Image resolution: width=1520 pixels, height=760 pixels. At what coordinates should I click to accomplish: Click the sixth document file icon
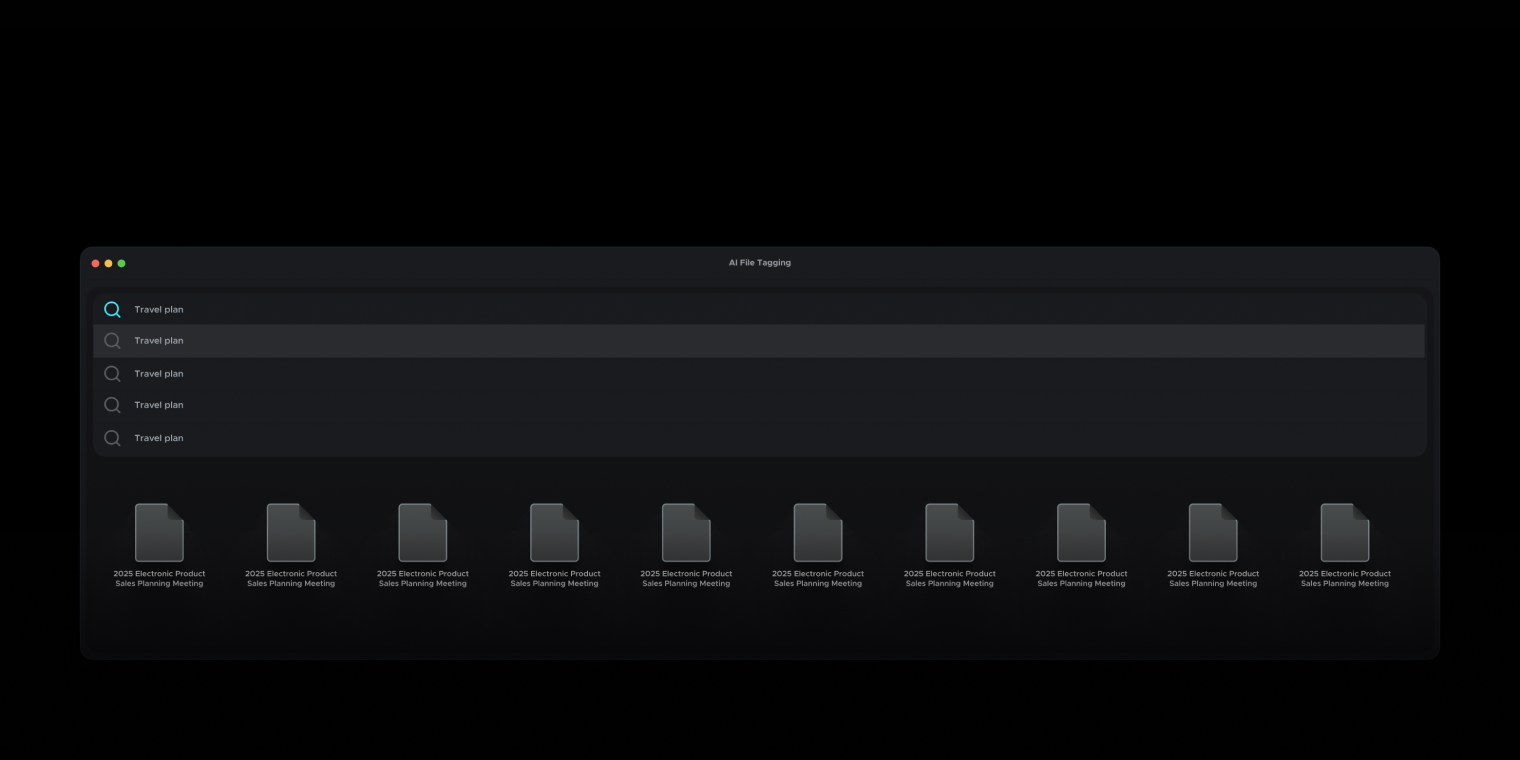pyautogui.click(x=818, y=532)
